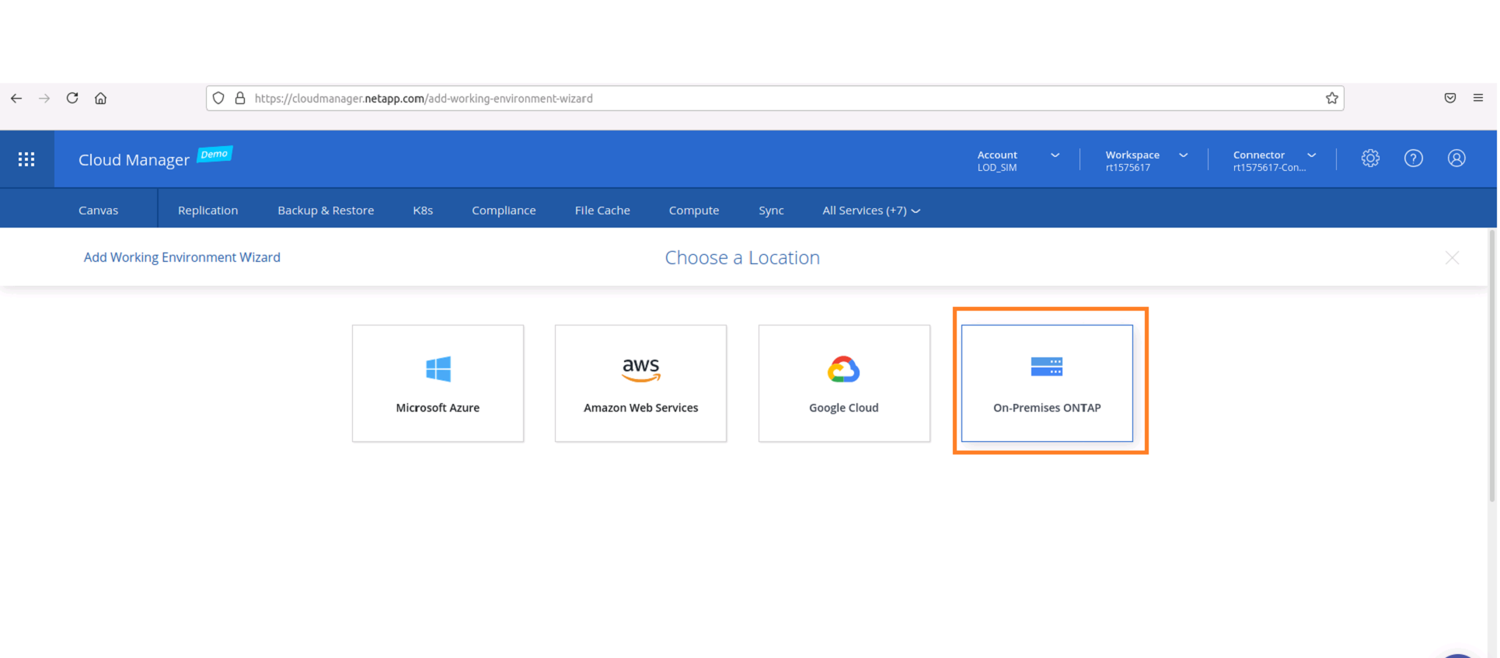Click the browser back arrow
Screen dimensions: 1500x658
click(x=16, y=98)
